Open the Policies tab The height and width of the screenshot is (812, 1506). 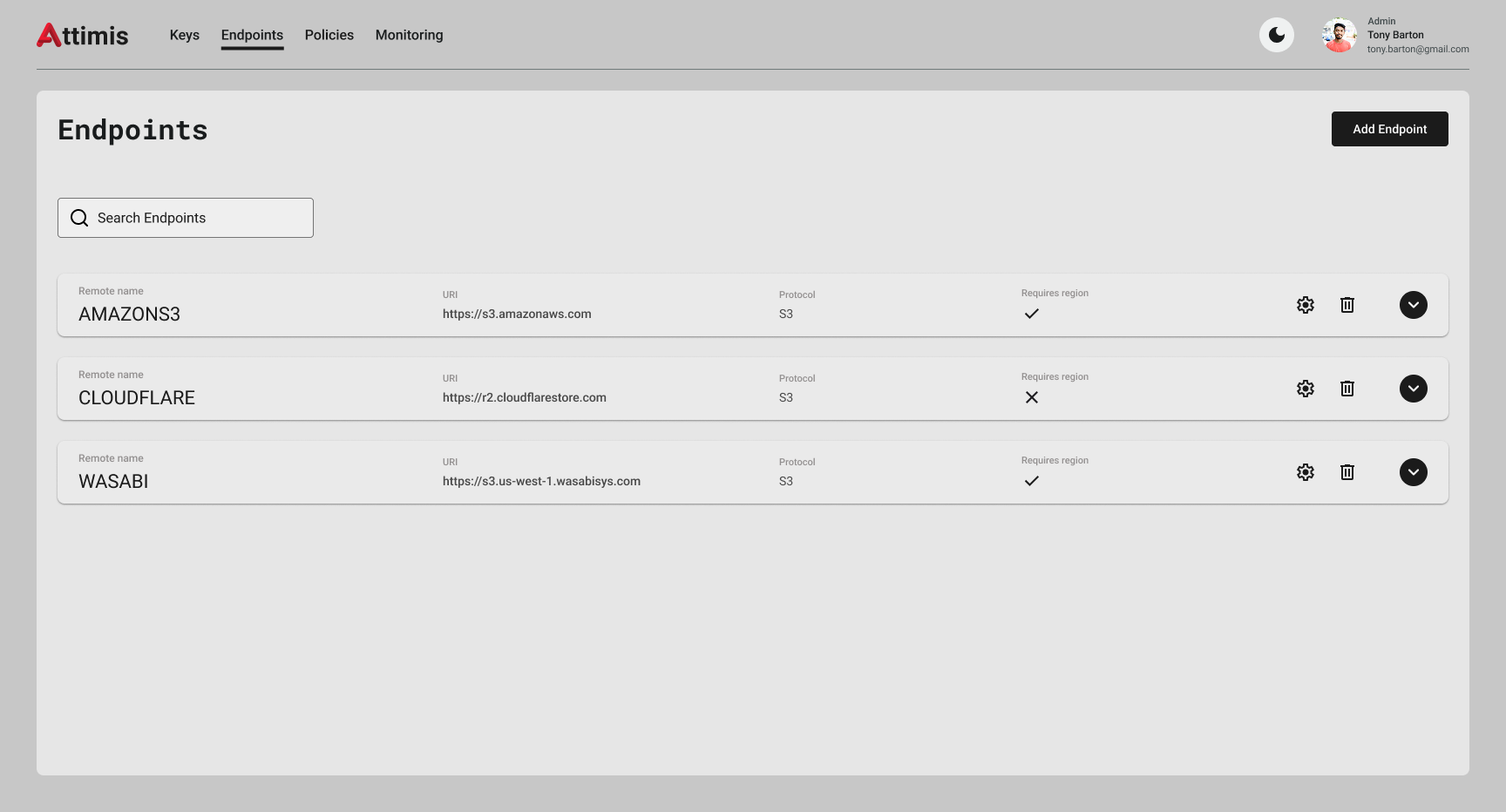click(x=329, y=35)
